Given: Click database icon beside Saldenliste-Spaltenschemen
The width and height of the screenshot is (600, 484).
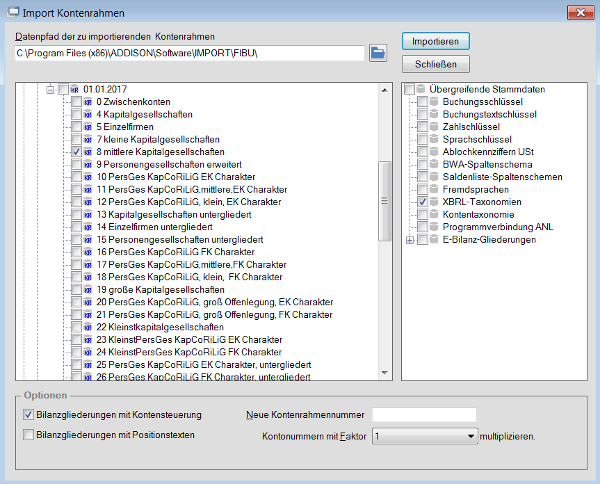Looking at the screenshot, I should [434, 177].
